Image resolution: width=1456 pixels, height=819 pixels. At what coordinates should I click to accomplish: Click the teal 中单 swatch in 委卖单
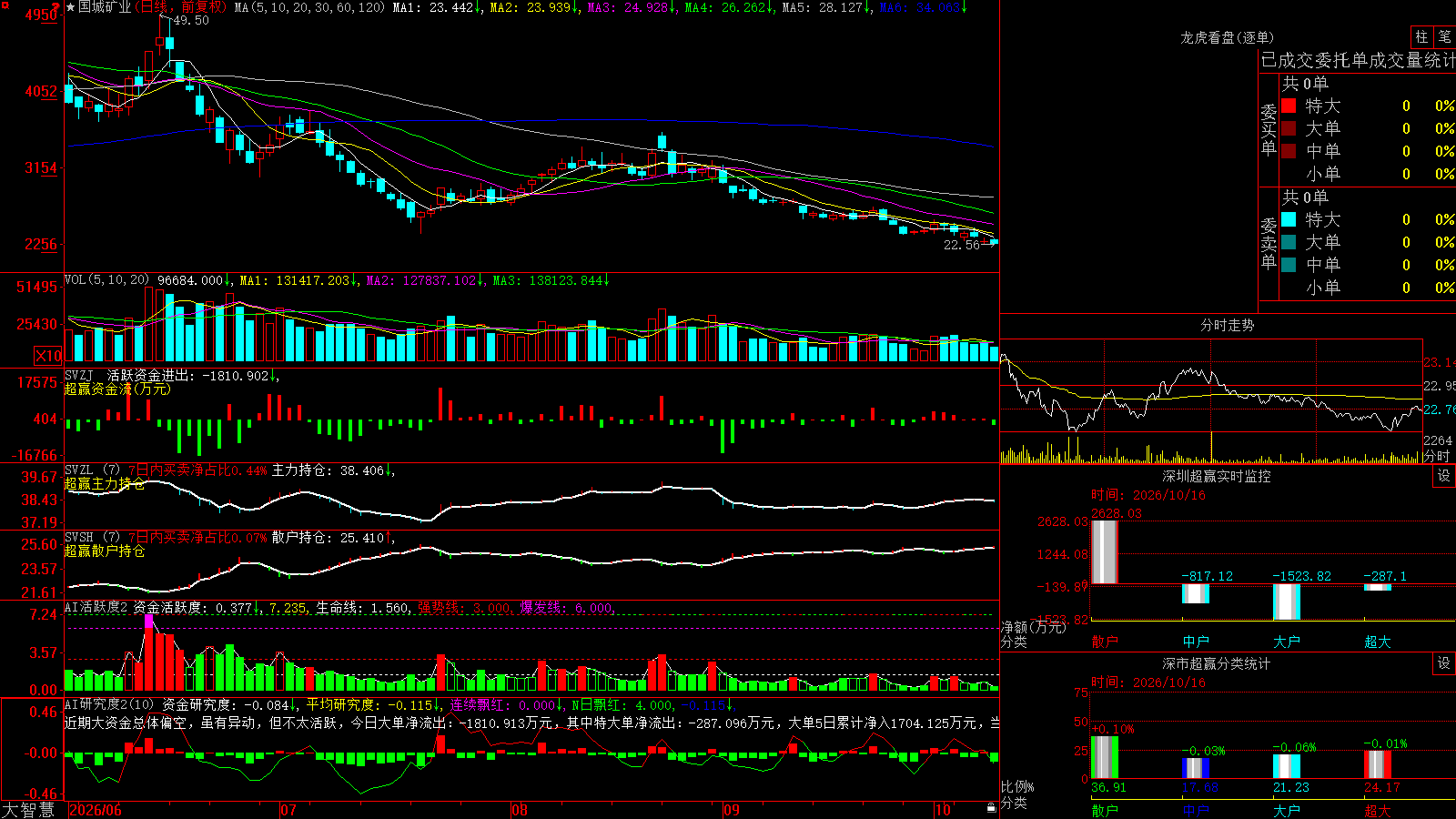click(1289, 265)
